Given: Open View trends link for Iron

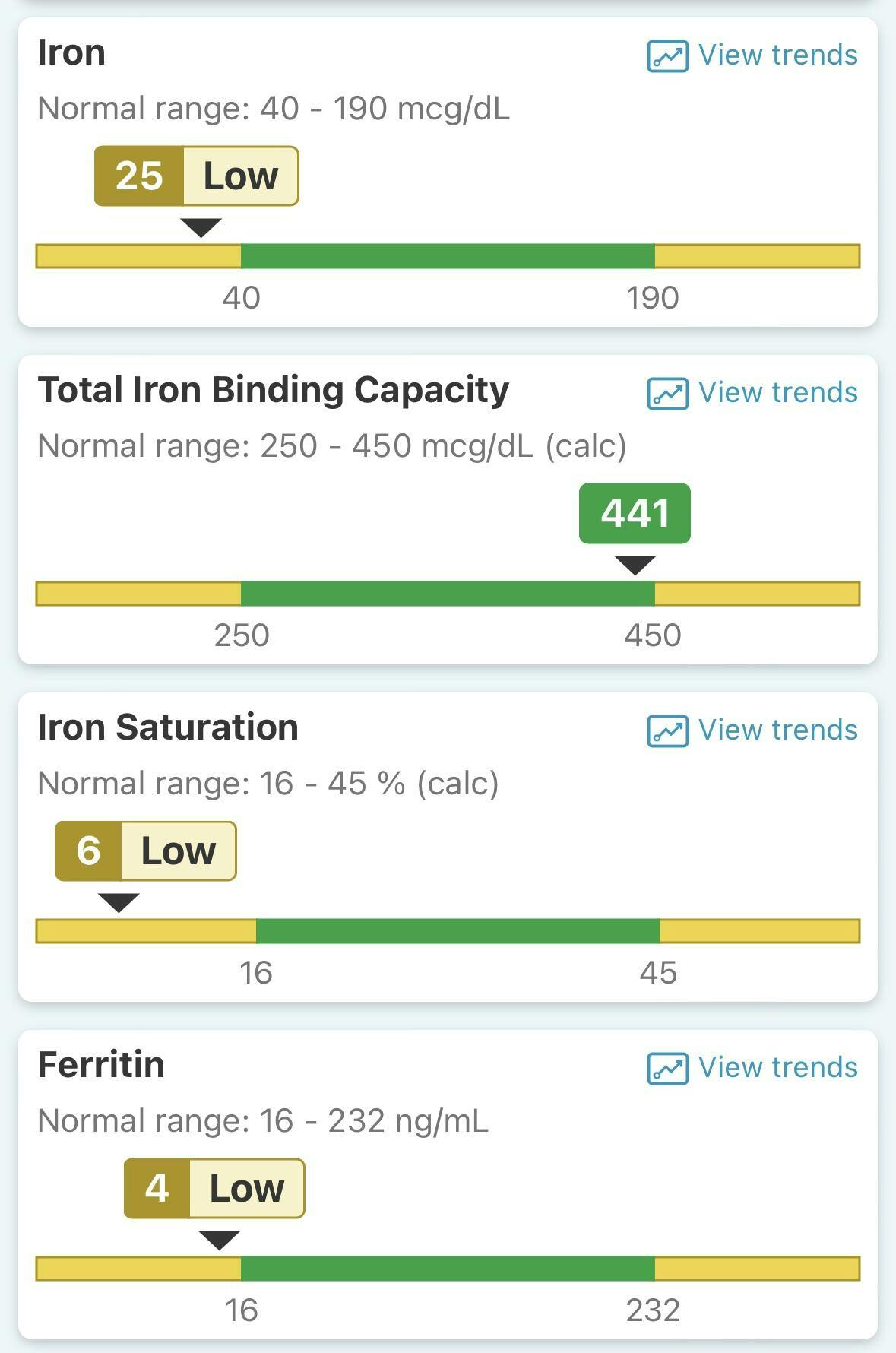Looking at the screenshot, I should (x=777, y=55).
